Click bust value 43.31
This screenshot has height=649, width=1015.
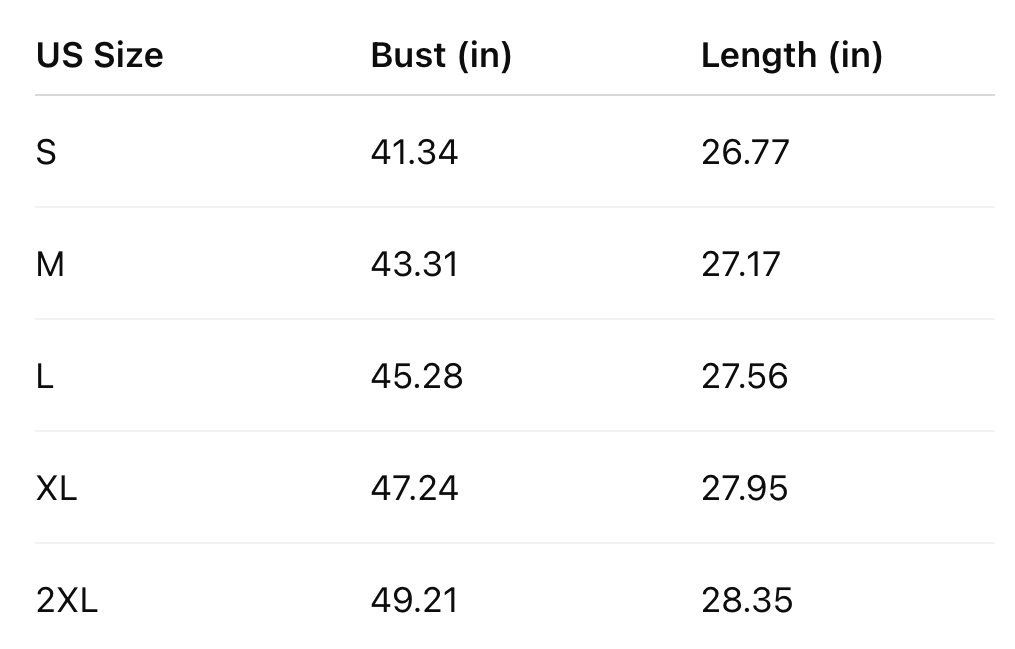414,264
